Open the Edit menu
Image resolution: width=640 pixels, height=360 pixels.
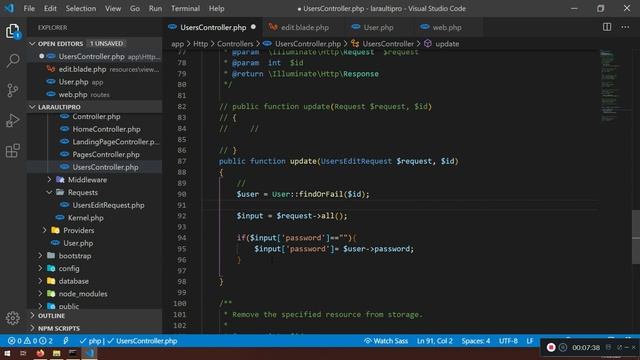[x=50, y=8]
